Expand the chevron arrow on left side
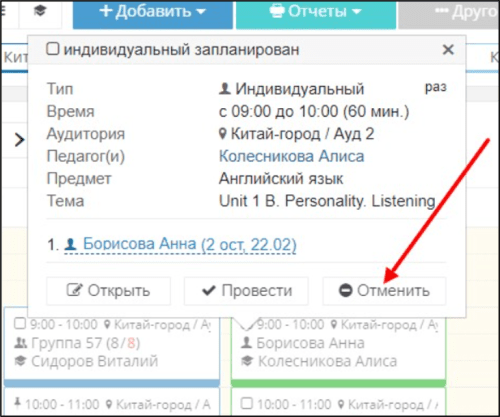The image size is (500, 417). tap(19, 140)
